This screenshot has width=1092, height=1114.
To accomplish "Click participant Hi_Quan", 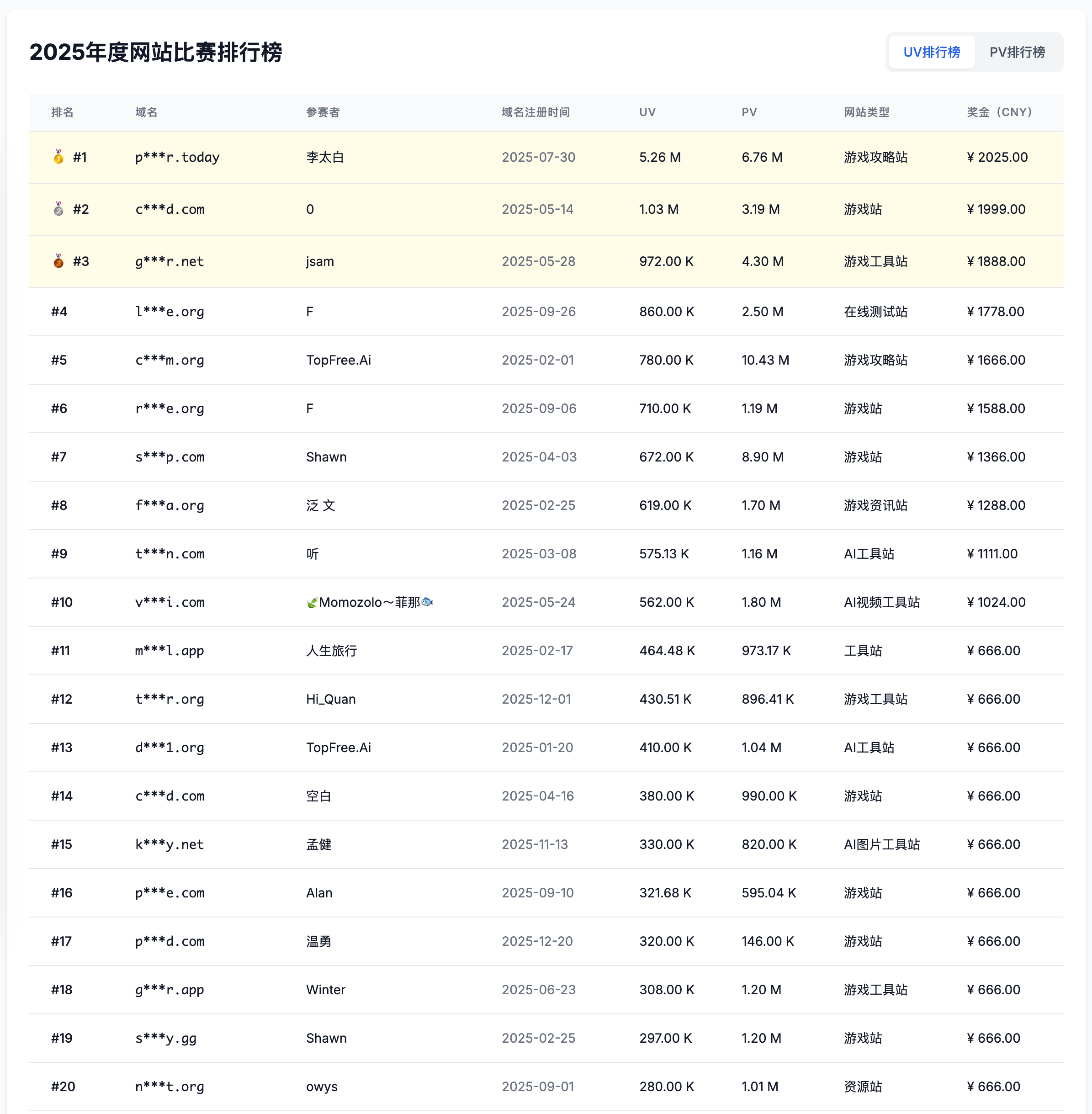I will (331, 699).
